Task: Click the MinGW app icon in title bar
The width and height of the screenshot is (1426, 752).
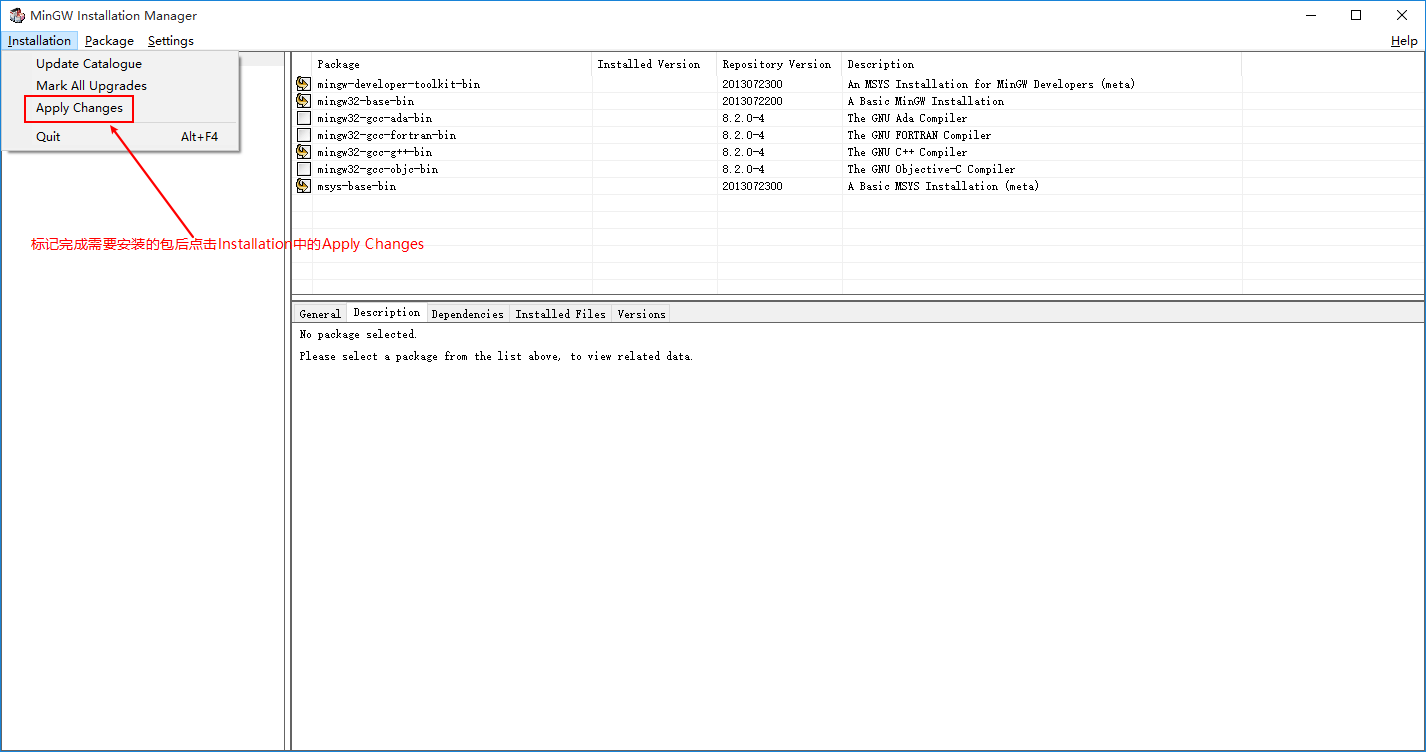Action: pyautogui.click(x=17, y=15)
